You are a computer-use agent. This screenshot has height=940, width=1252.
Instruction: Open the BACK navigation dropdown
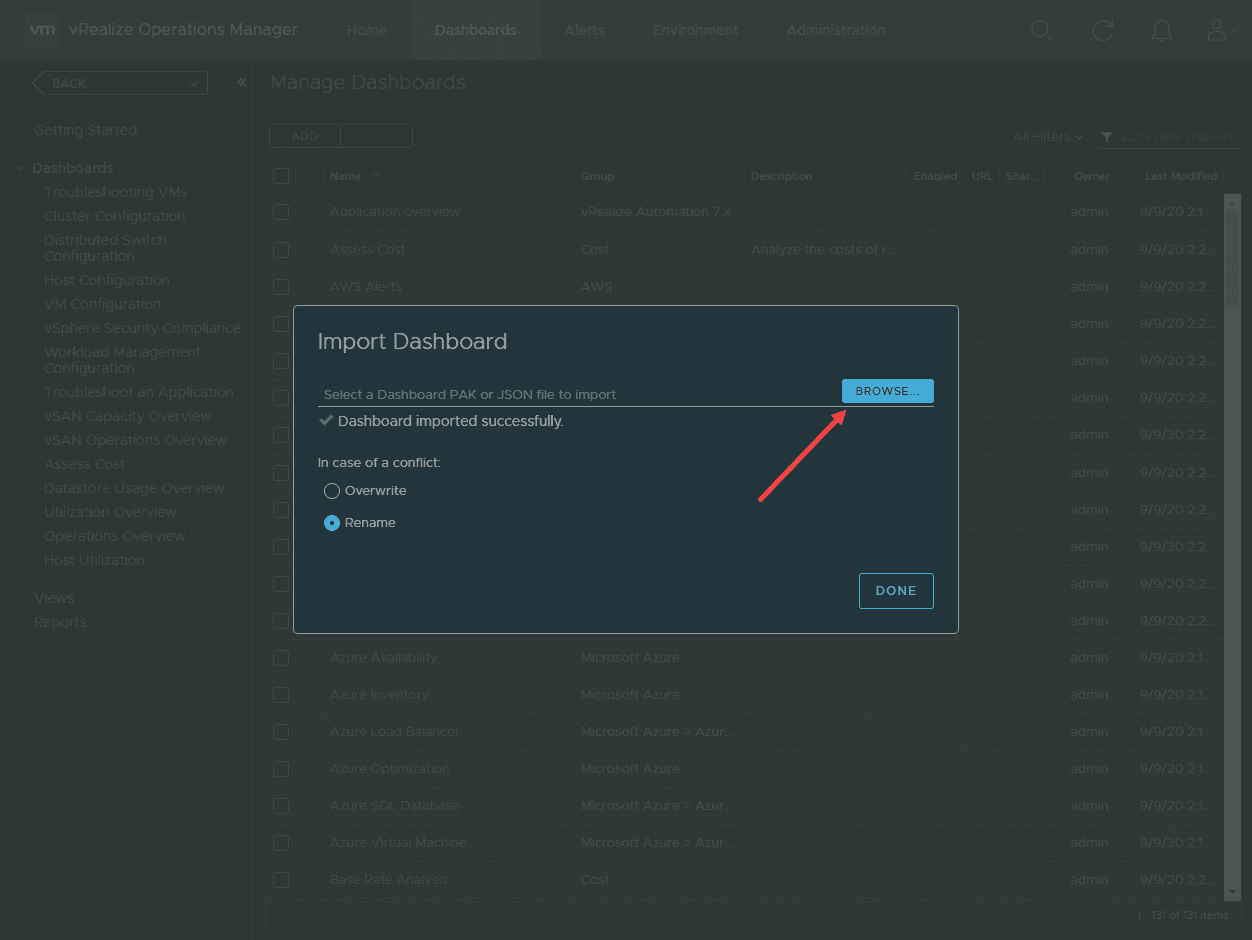(119, 83)
